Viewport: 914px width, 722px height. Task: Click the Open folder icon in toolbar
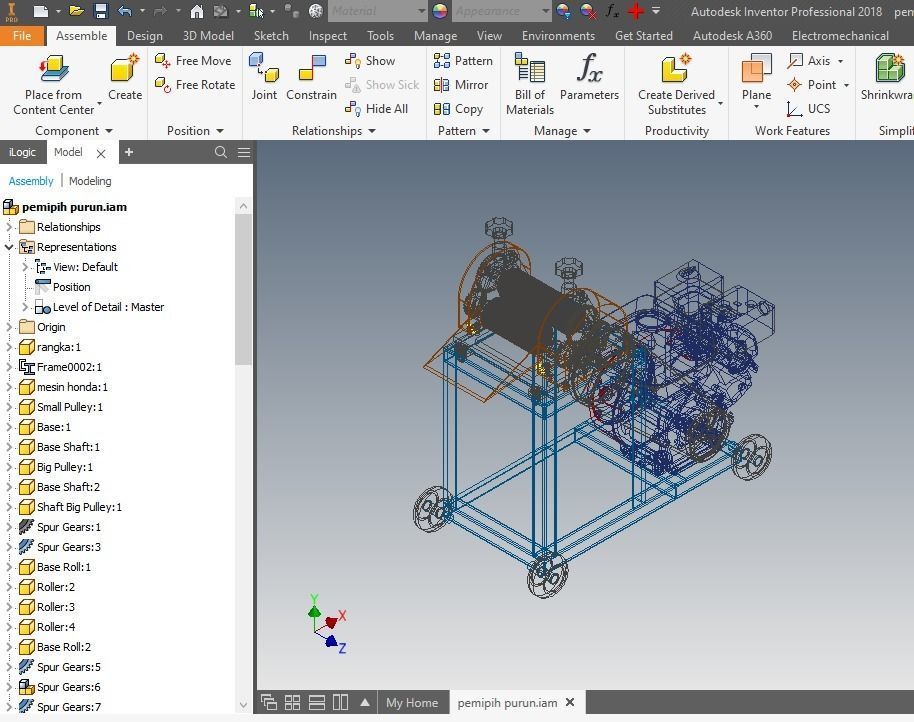[x=77, y=10]
